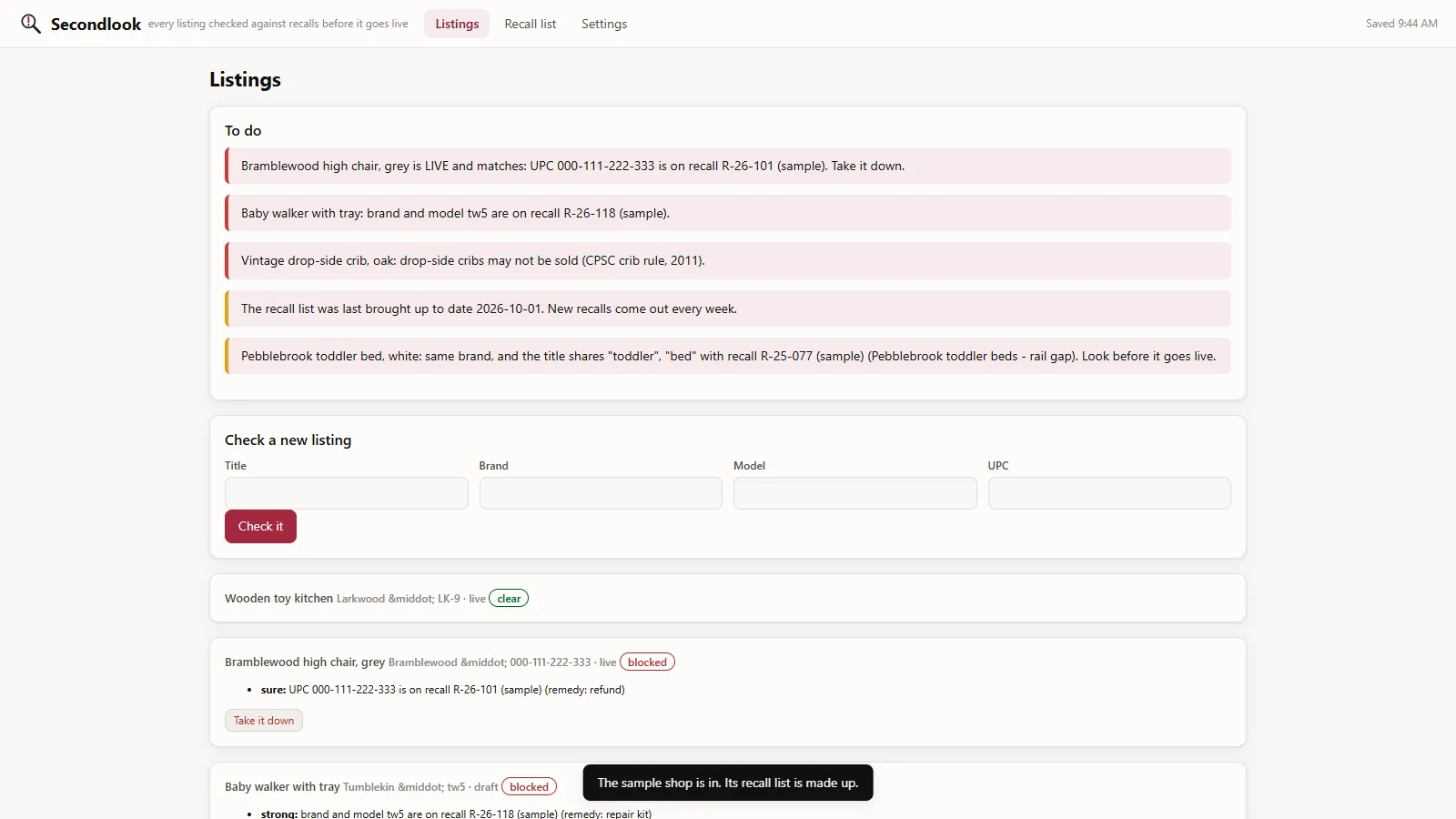Click the clear badge on Wooden toy kitchen
Image resolution: width=1456 pixels, height=819 pixels.
(509, 599)
